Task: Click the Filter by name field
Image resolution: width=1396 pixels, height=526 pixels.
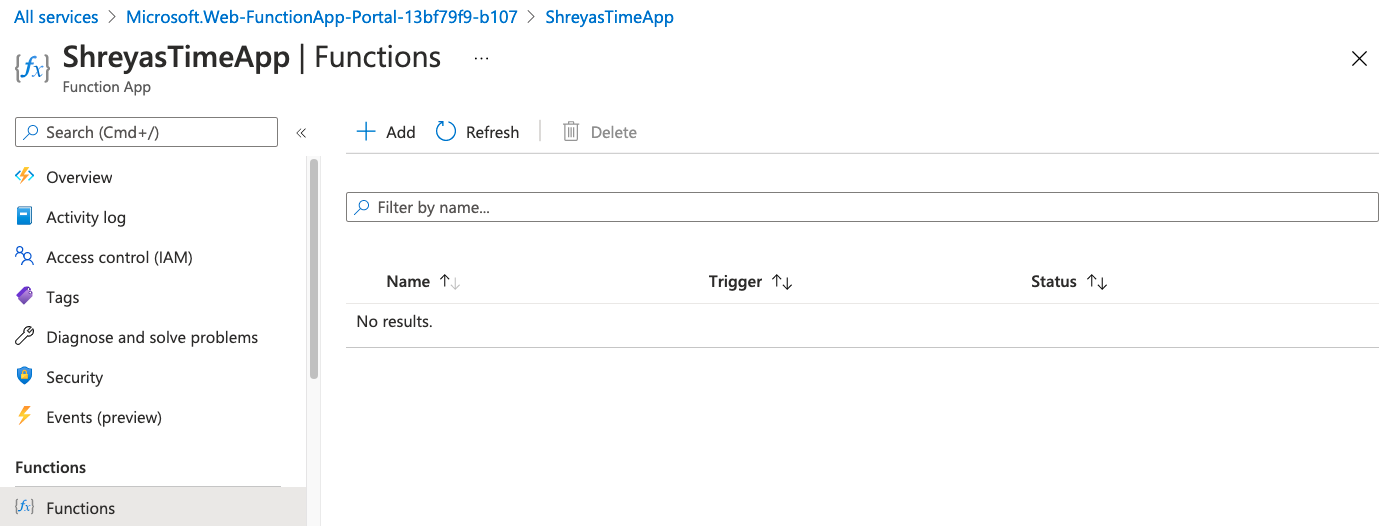Action: (862, 207)
